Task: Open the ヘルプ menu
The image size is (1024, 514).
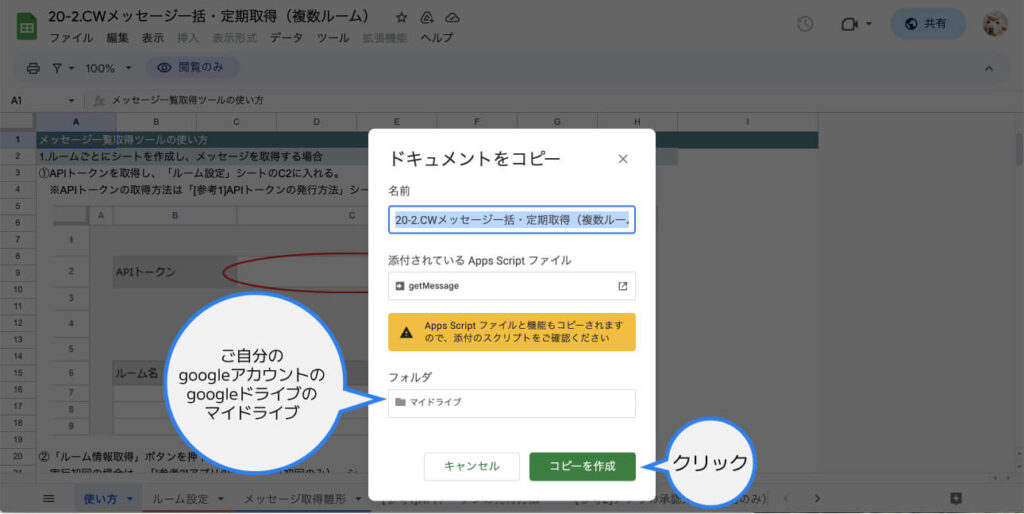Action: tap(437, 38)
